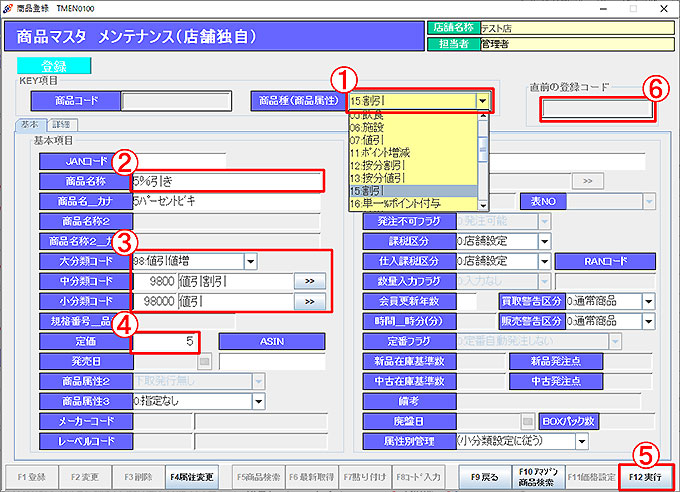The width and height of the screenshot is (680, 492).
Task: Click the F11 価格設定 button
Action: point(592,477)
